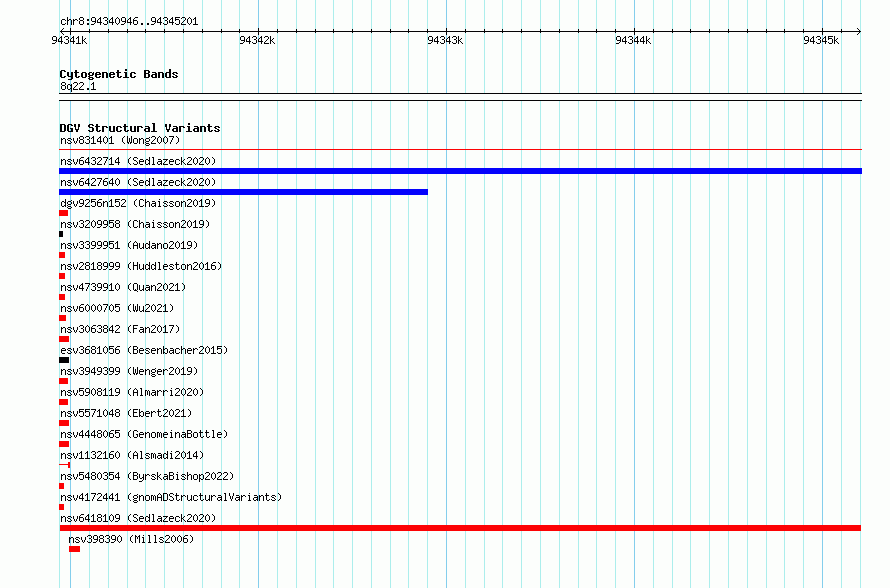Click the 94345k ruler position
This screenshot has width=890, height=588.
coord(821,40)
